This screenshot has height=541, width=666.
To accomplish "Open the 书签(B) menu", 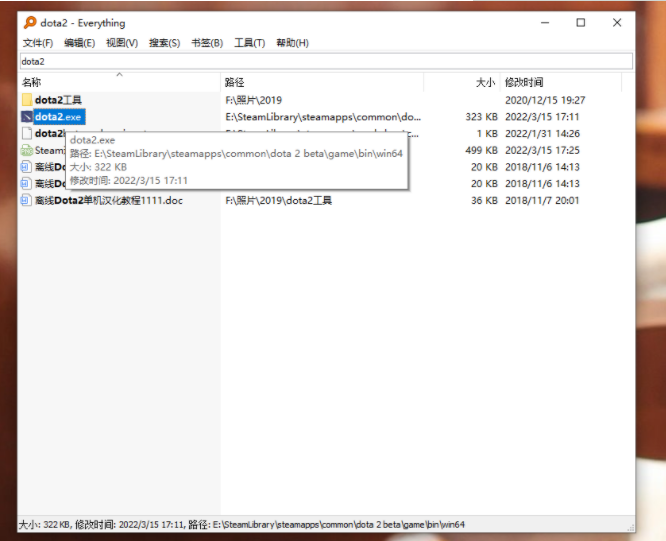I will (x=207, y=43).
